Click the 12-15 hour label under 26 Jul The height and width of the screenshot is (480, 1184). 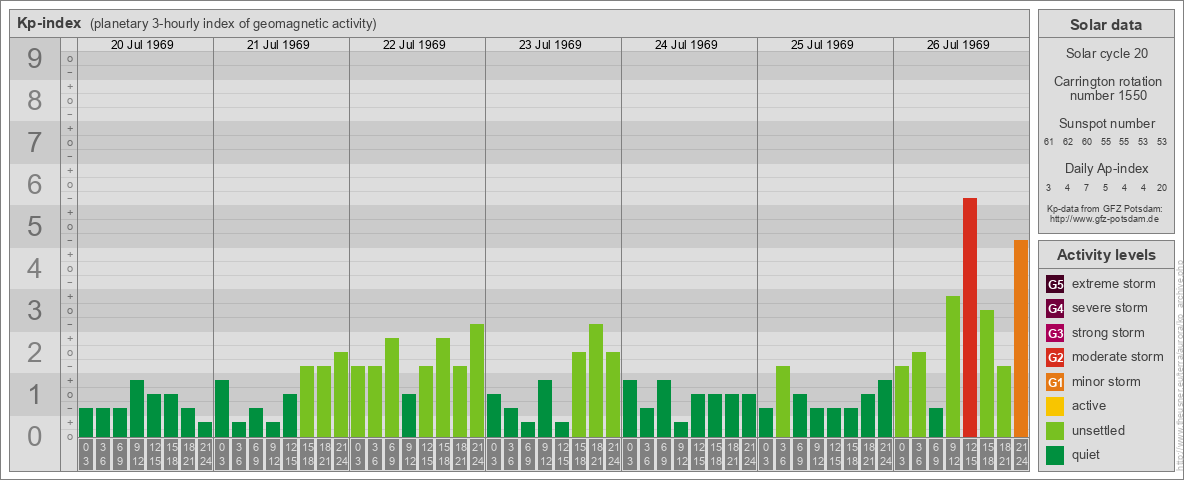tap(970, 455)
